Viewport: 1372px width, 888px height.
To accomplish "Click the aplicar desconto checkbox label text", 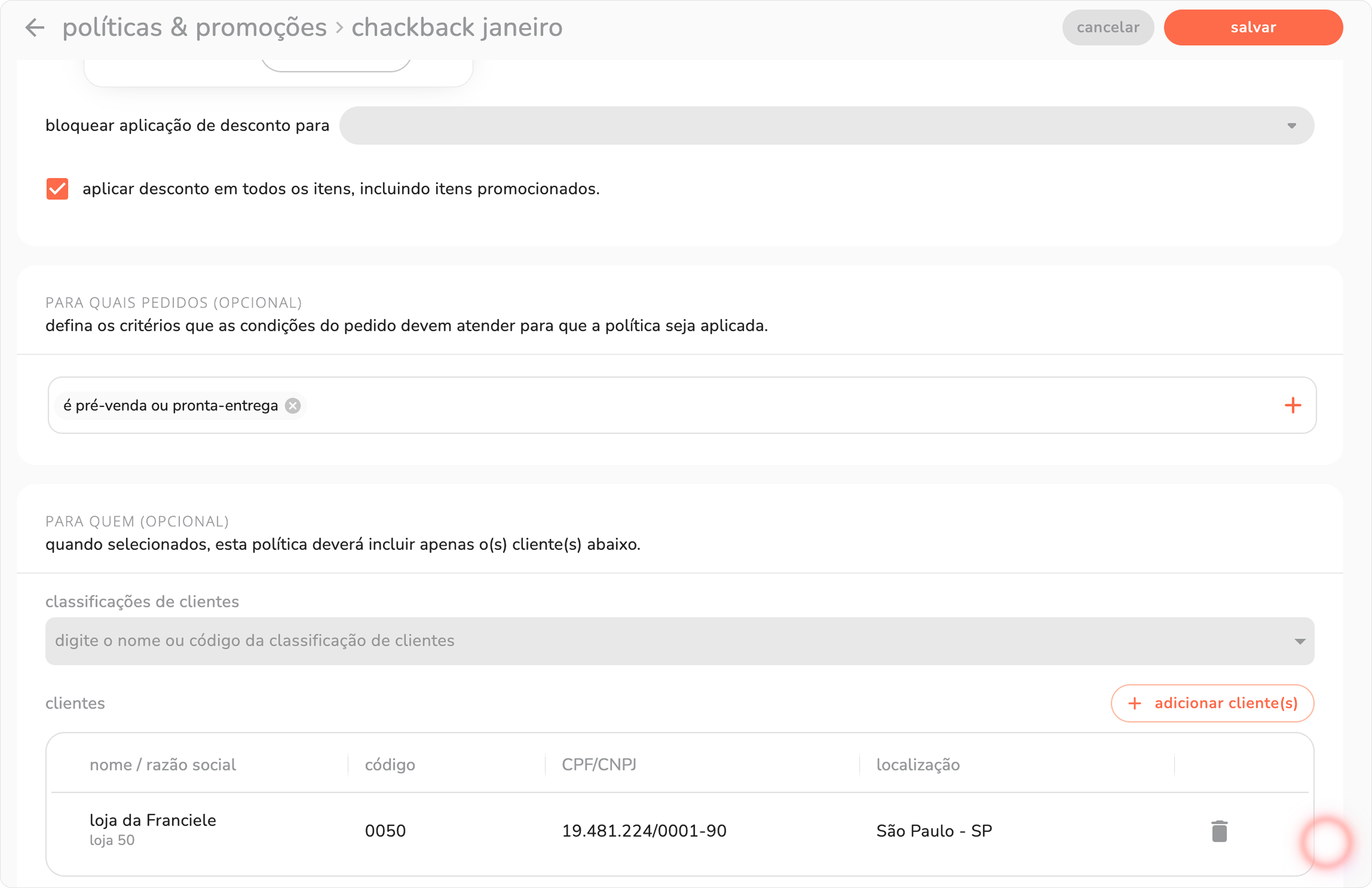I will tap(341, 189).
